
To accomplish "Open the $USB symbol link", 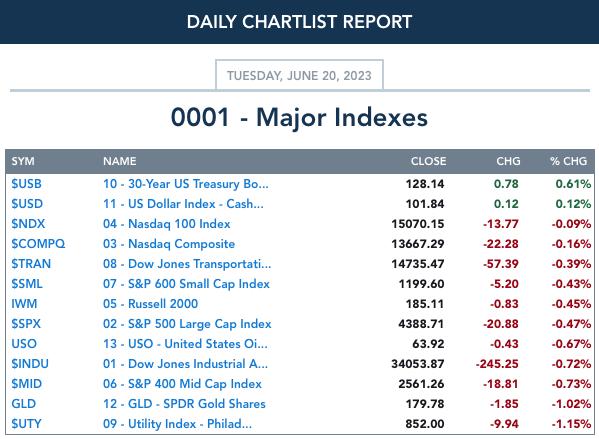I will click(26, 184).
